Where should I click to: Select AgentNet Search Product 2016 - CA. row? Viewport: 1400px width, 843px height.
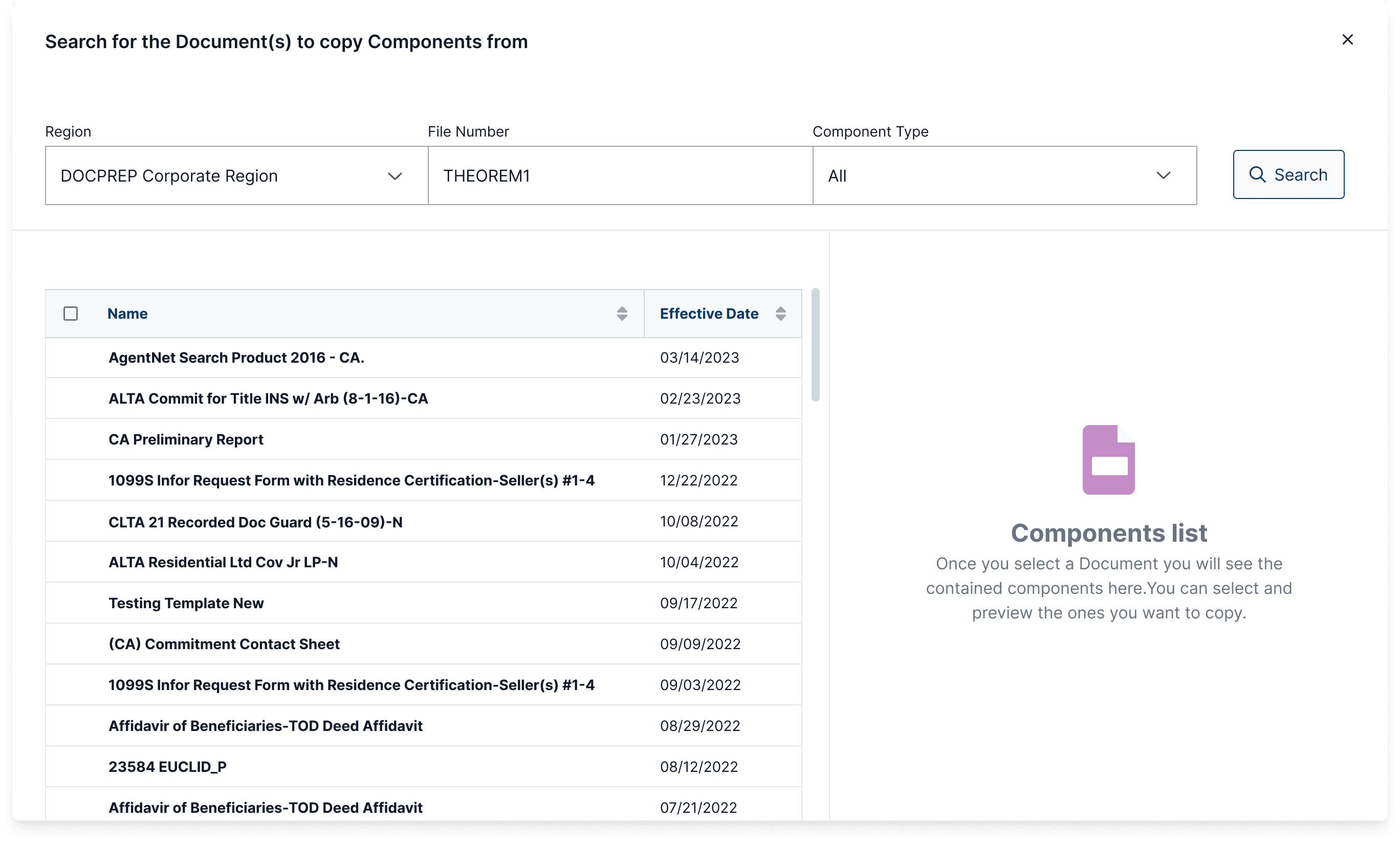click(x=236, y=358)
